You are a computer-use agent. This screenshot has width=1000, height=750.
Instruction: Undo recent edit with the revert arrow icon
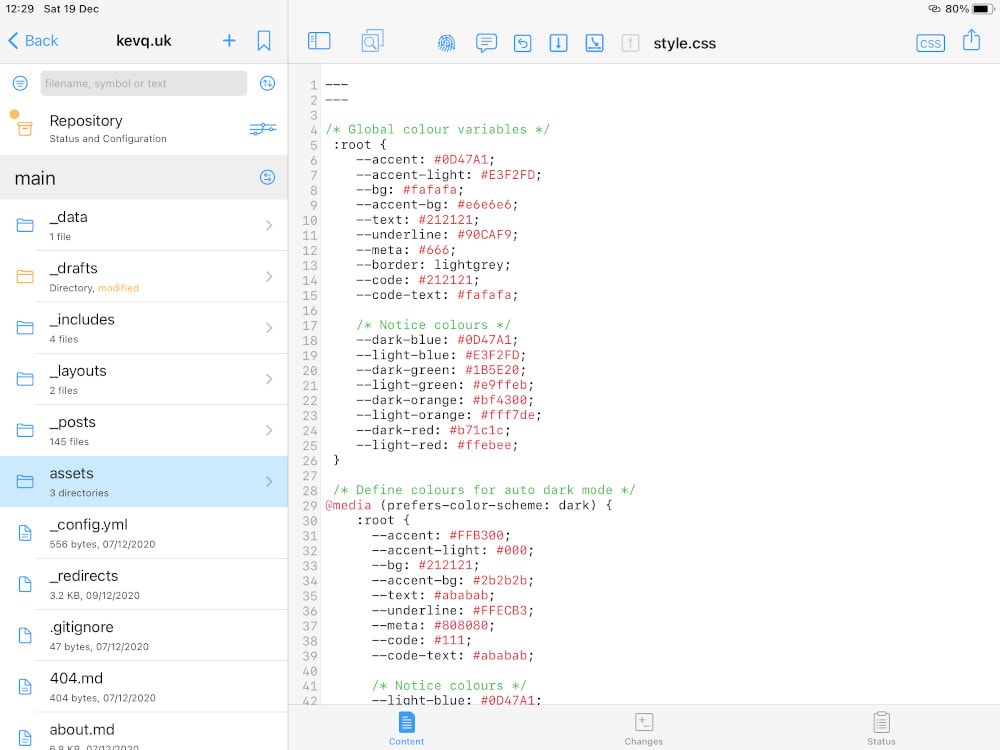(x=522, y=43)
